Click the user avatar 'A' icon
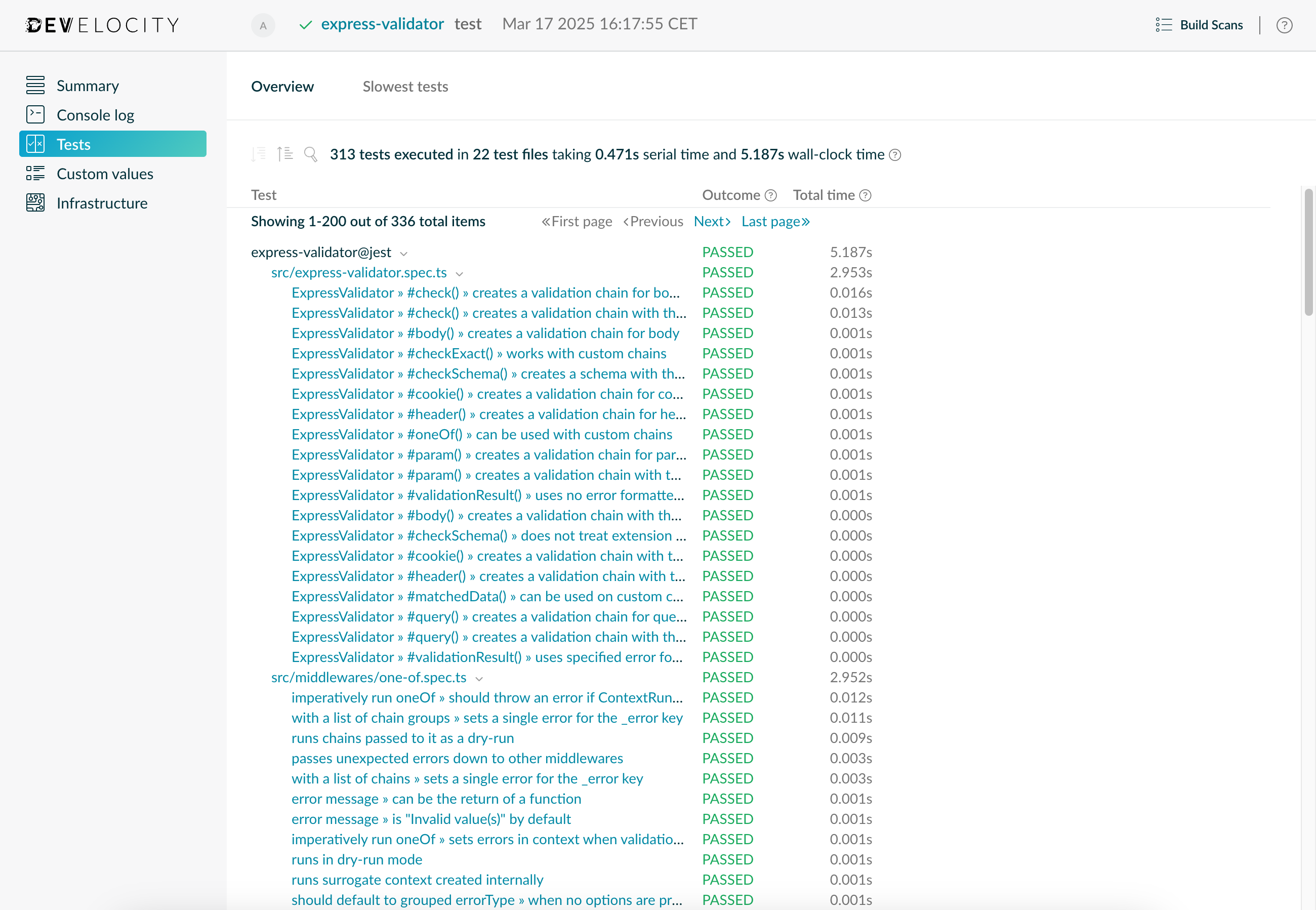 tap(263, 25)
